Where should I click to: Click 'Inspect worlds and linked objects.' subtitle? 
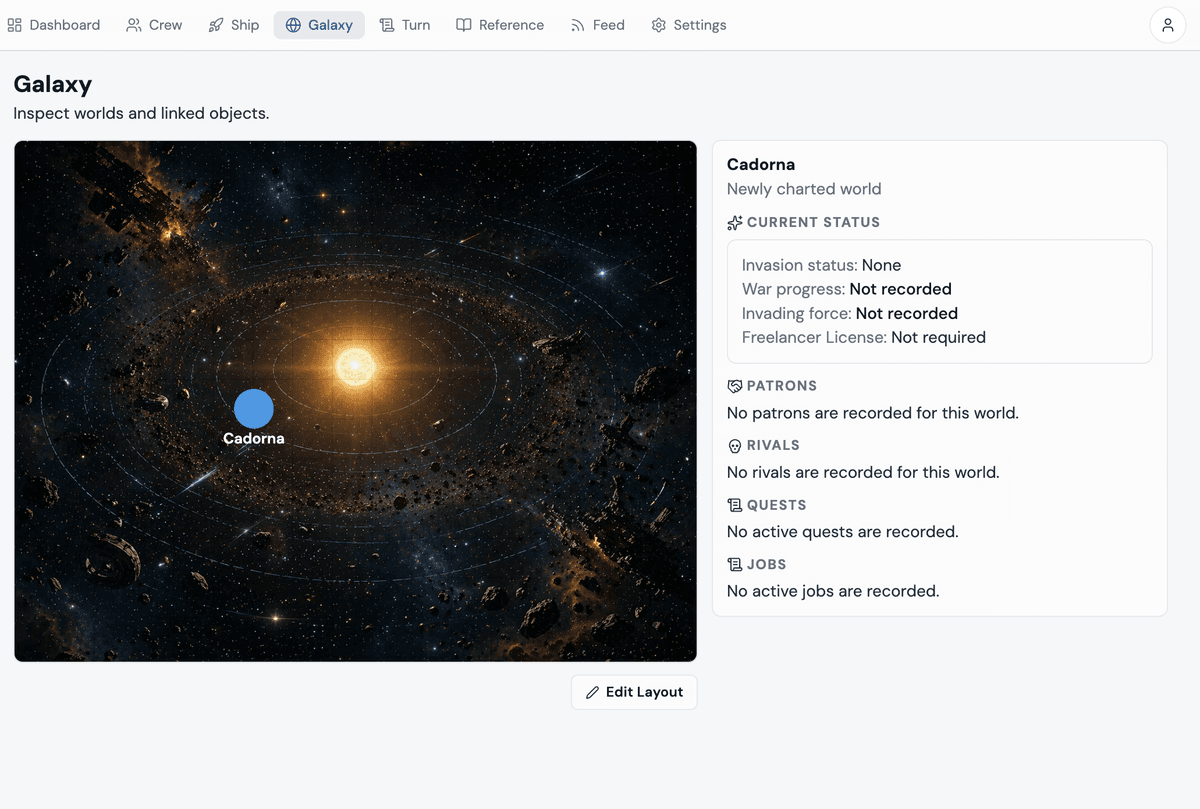(141, 113)
